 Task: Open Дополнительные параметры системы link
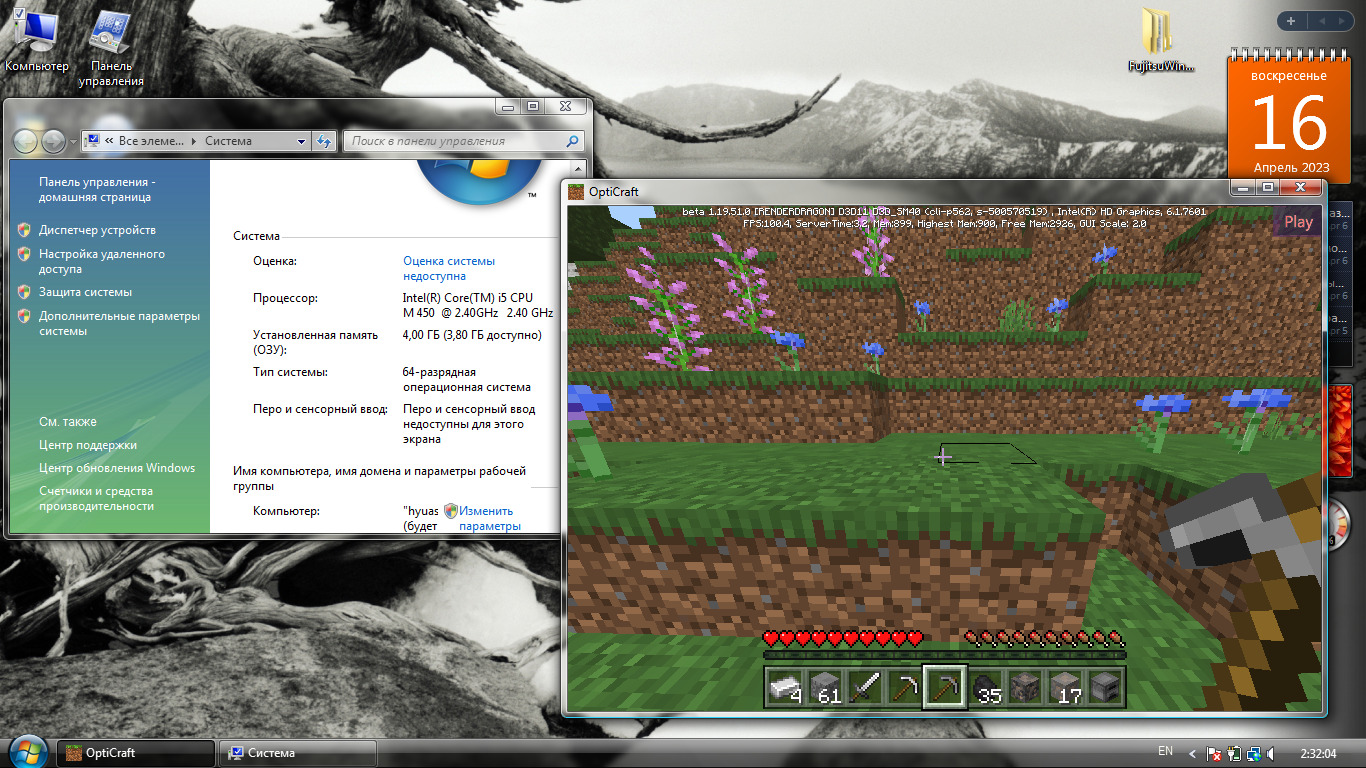(119, 323)
